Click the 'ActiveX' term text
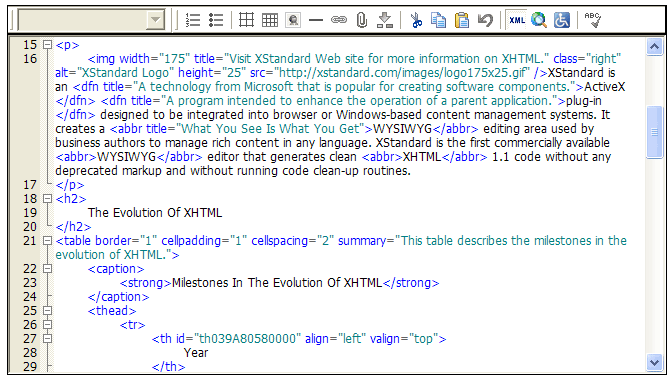Viewport: 672px width, 380px height. pyautogui.click(x=605, y=87)
